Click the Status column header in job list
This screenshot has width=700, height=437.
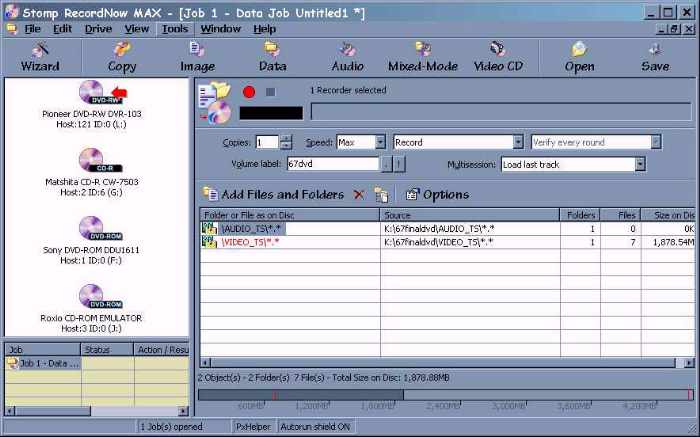pos(107,350)
